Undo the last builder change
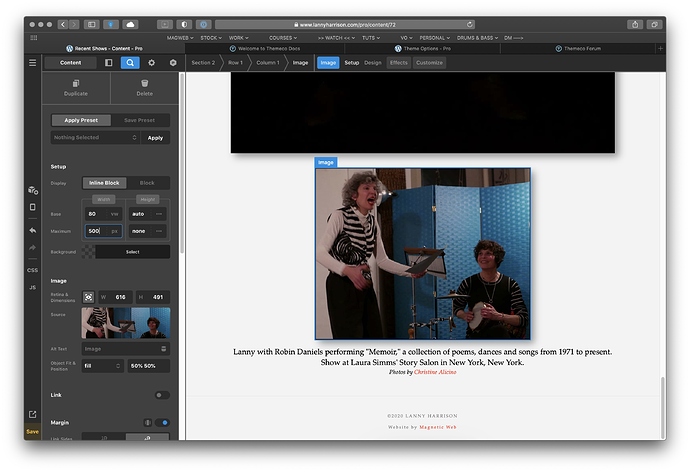This screenshot has height=472, width=690. pos(33,230)
